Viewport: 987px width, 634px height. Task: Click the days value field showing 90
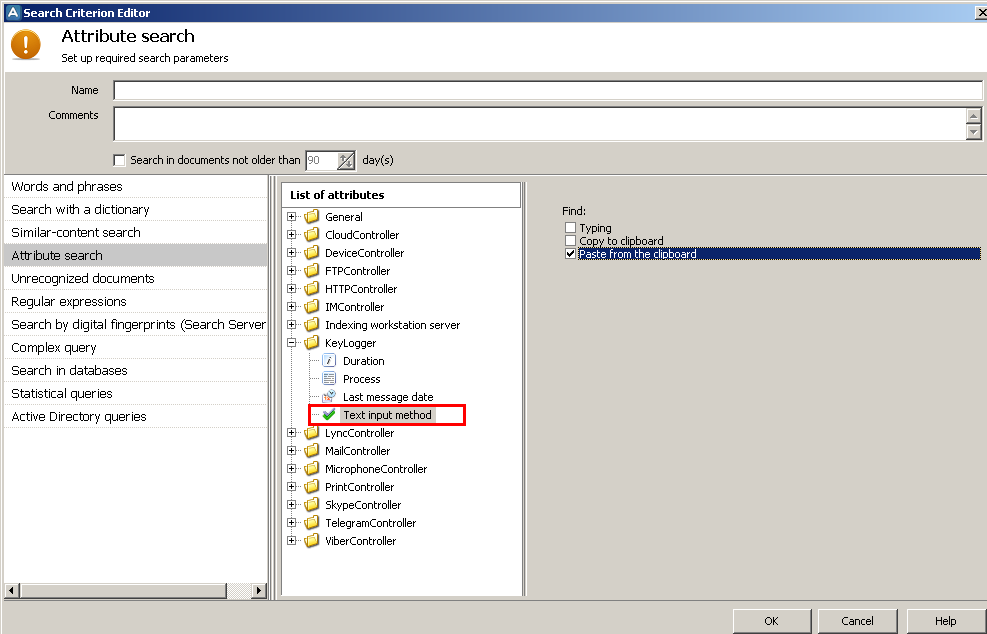(322, 161)
